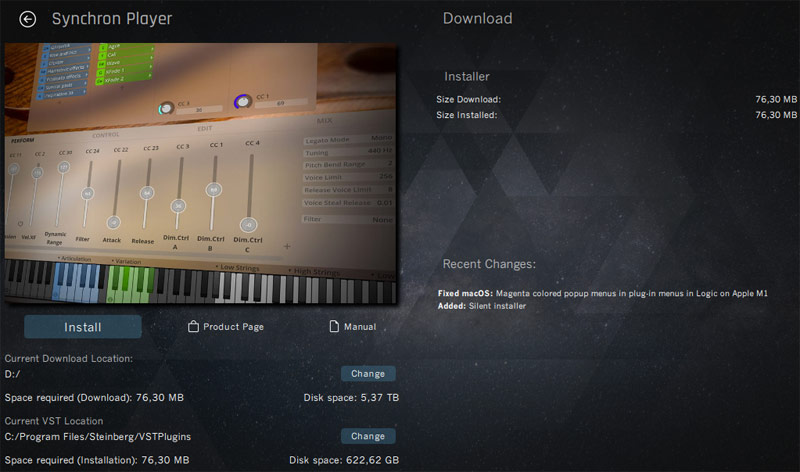Image resolution: width=800 pixels, height=472 pixels.
Task: Click the Attack fader handle
Action: click(x=113, y=222)
